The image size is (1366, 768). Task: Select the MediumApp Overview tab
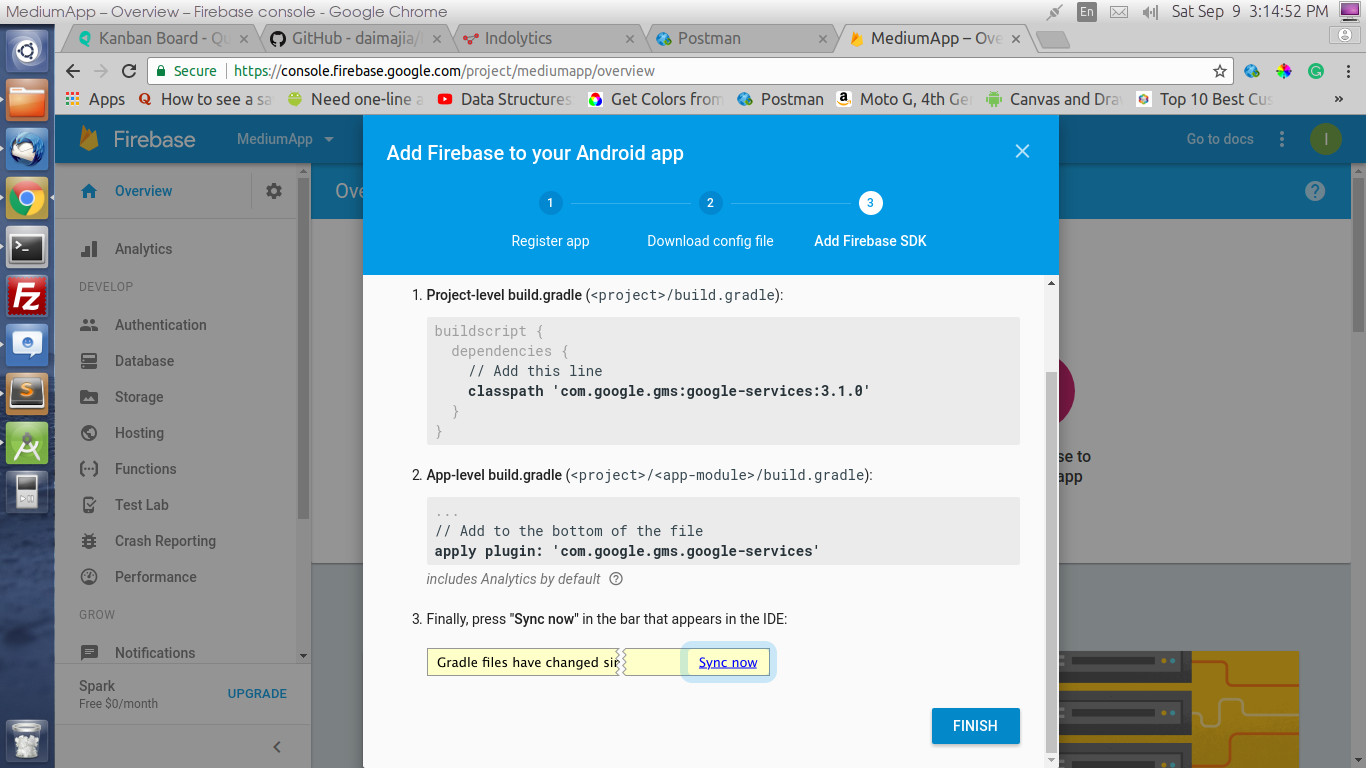point(934,38)
